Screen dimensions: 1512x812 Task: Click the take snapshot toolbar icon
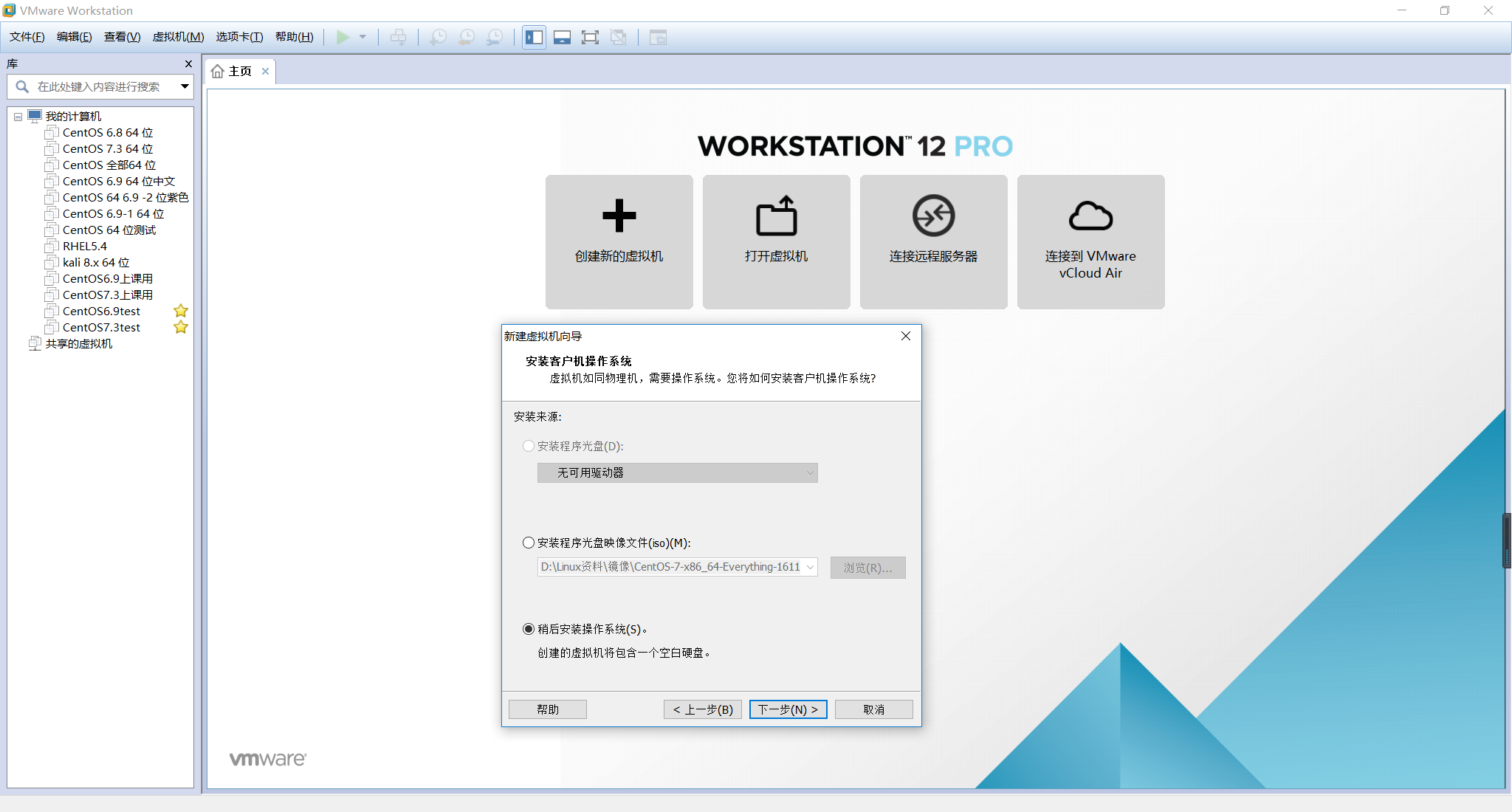[438, 37]
